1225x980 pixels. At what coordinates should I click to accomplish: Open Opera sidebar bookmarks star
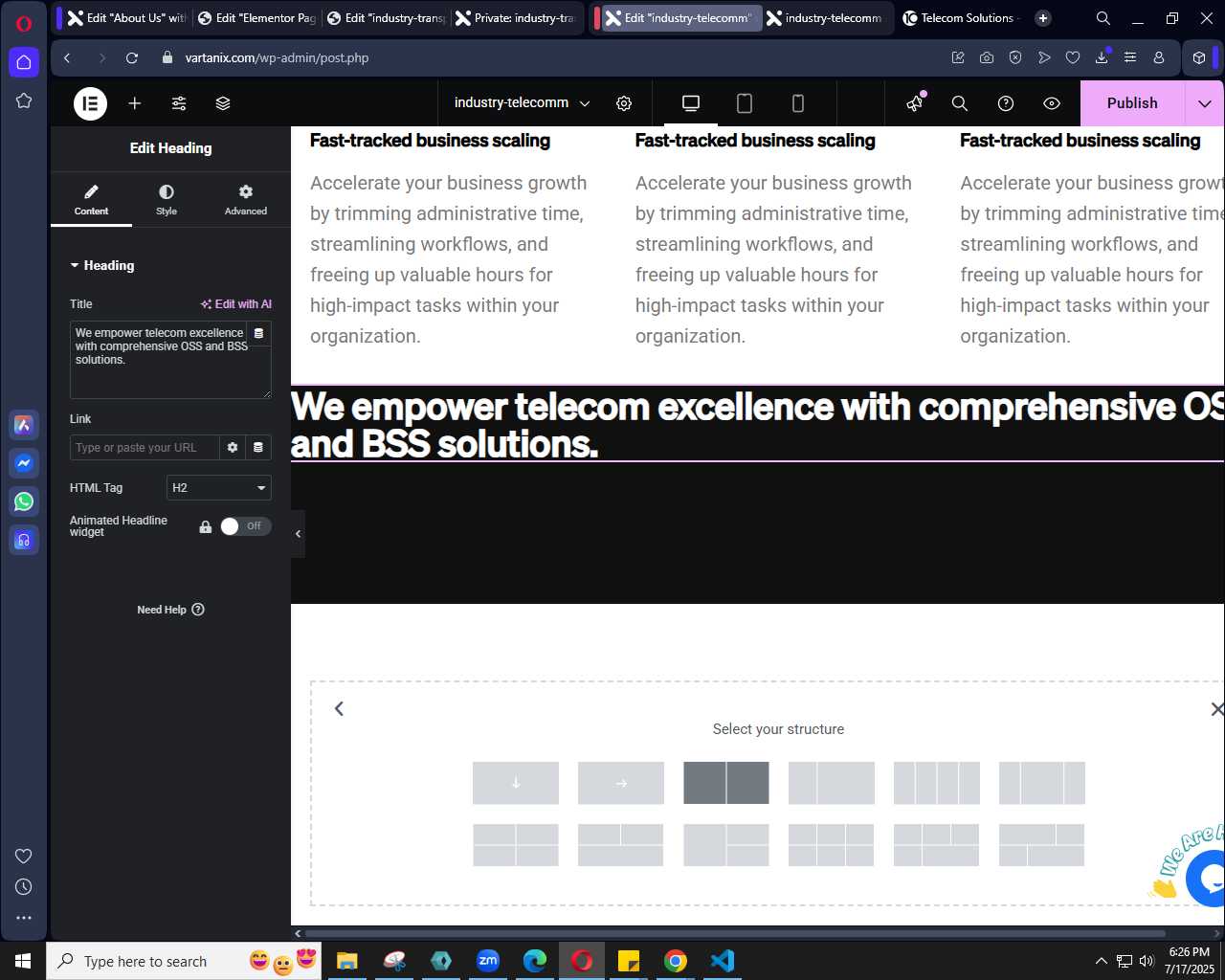(24, 100)
